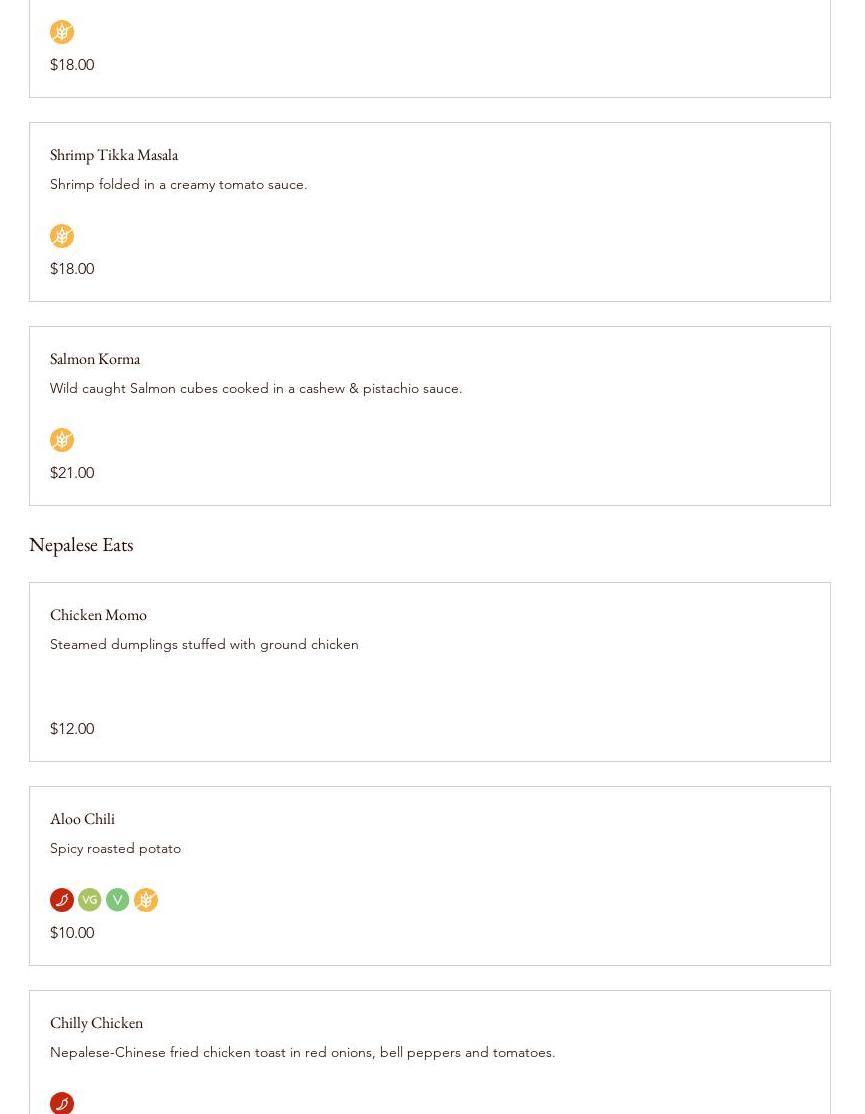Click the gluten-free icon under Shrimp Tikka Masala
Viewport: 865px width, 1114px height.
(62, 236)
